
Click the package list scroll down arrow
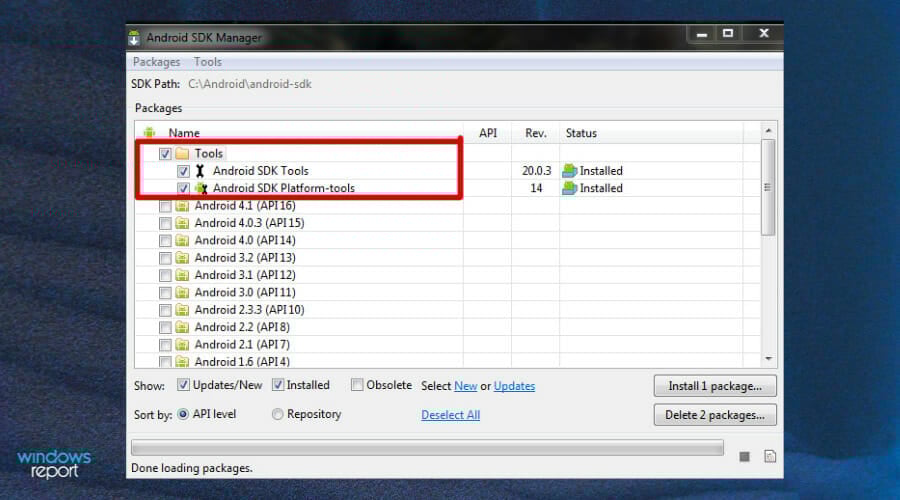[768, 359]
